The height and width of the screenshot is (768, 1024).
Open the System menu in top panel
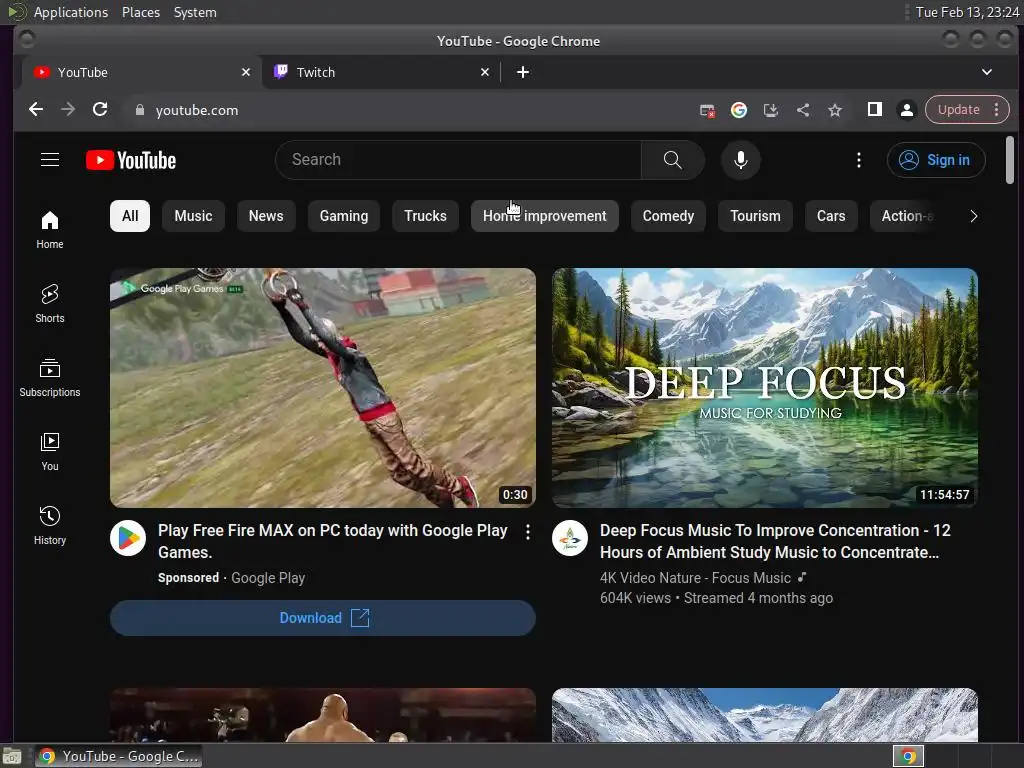(195, 12)
